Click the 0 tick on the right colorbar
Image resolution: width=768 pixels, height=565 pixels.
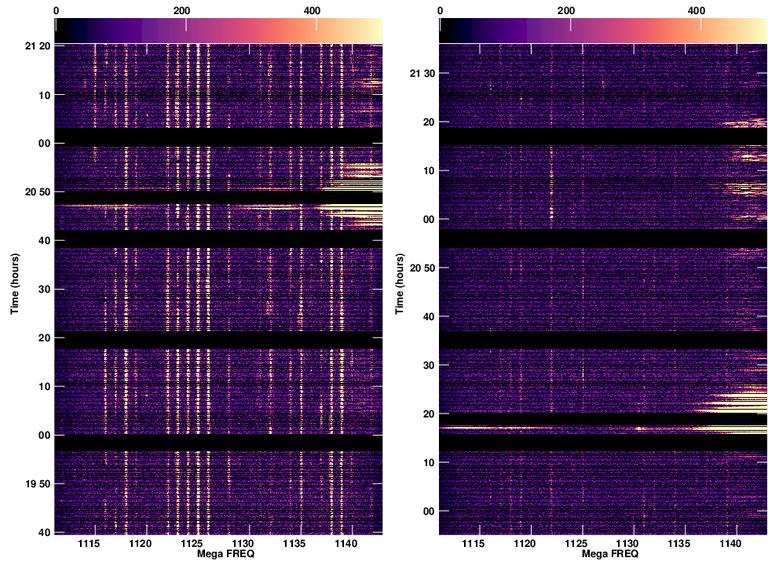click(440, 10)
